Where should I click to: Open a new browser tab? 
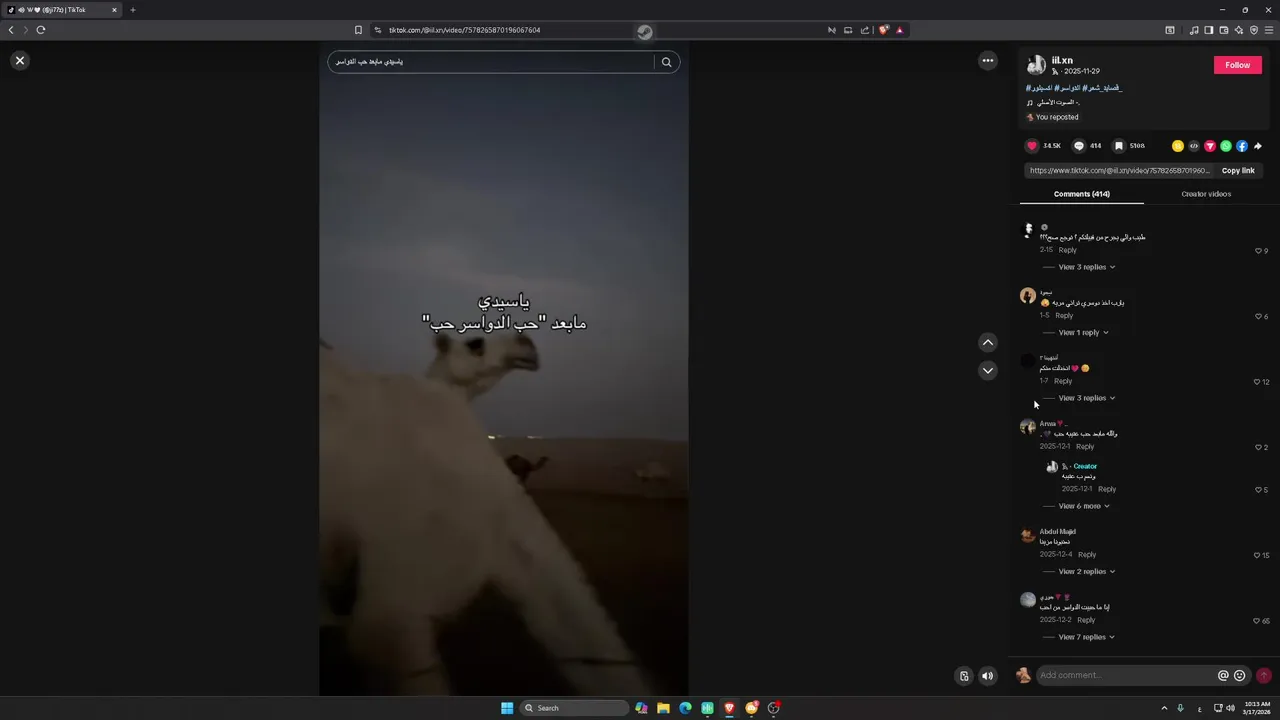[132, 10]
